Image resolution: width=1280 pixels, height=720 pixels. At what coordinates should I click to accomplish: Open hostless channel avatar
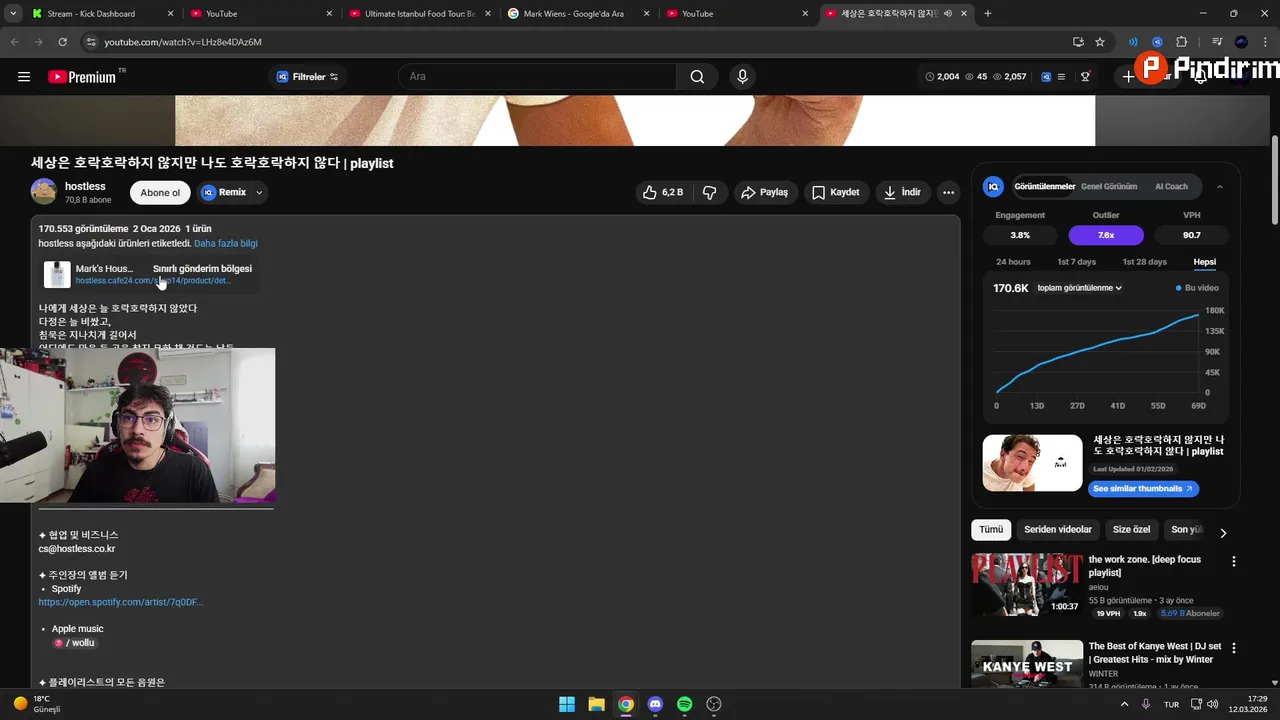click(x=44, y=191)
